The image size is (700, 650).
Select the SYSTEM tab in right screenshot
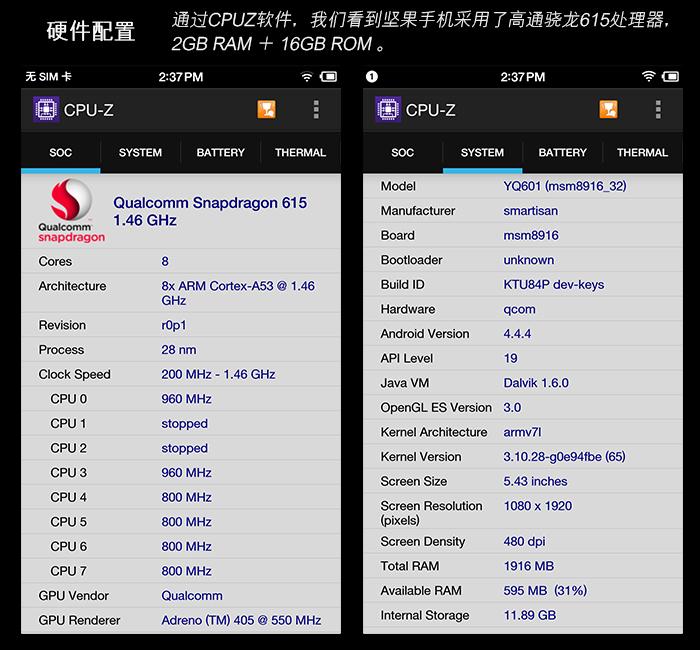click(482, 153)
